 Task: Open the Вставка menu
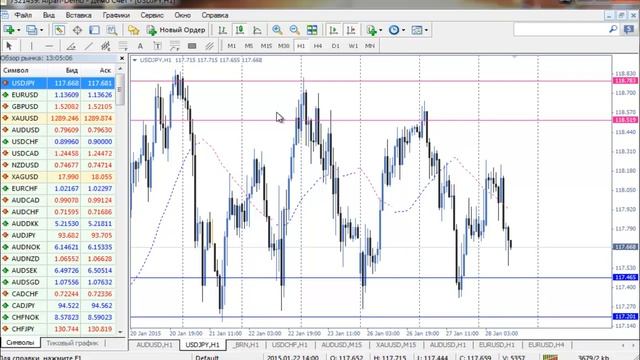(78, 15)
